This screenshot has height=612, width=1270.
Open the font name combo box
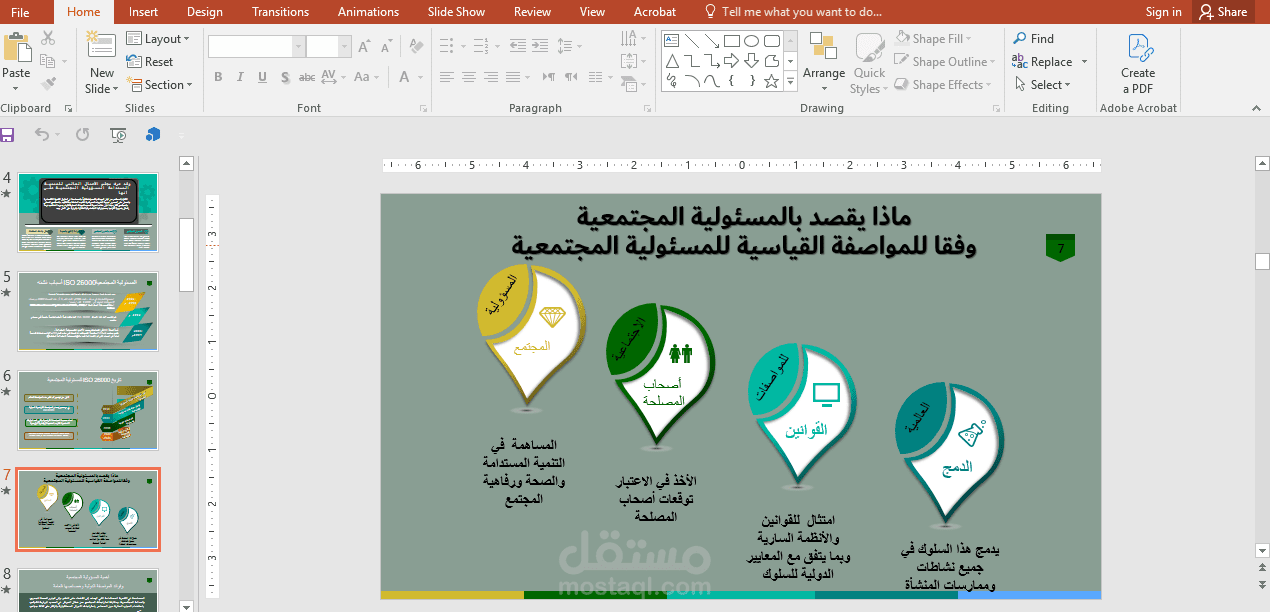pyautogui.click(x=256, y=46)
